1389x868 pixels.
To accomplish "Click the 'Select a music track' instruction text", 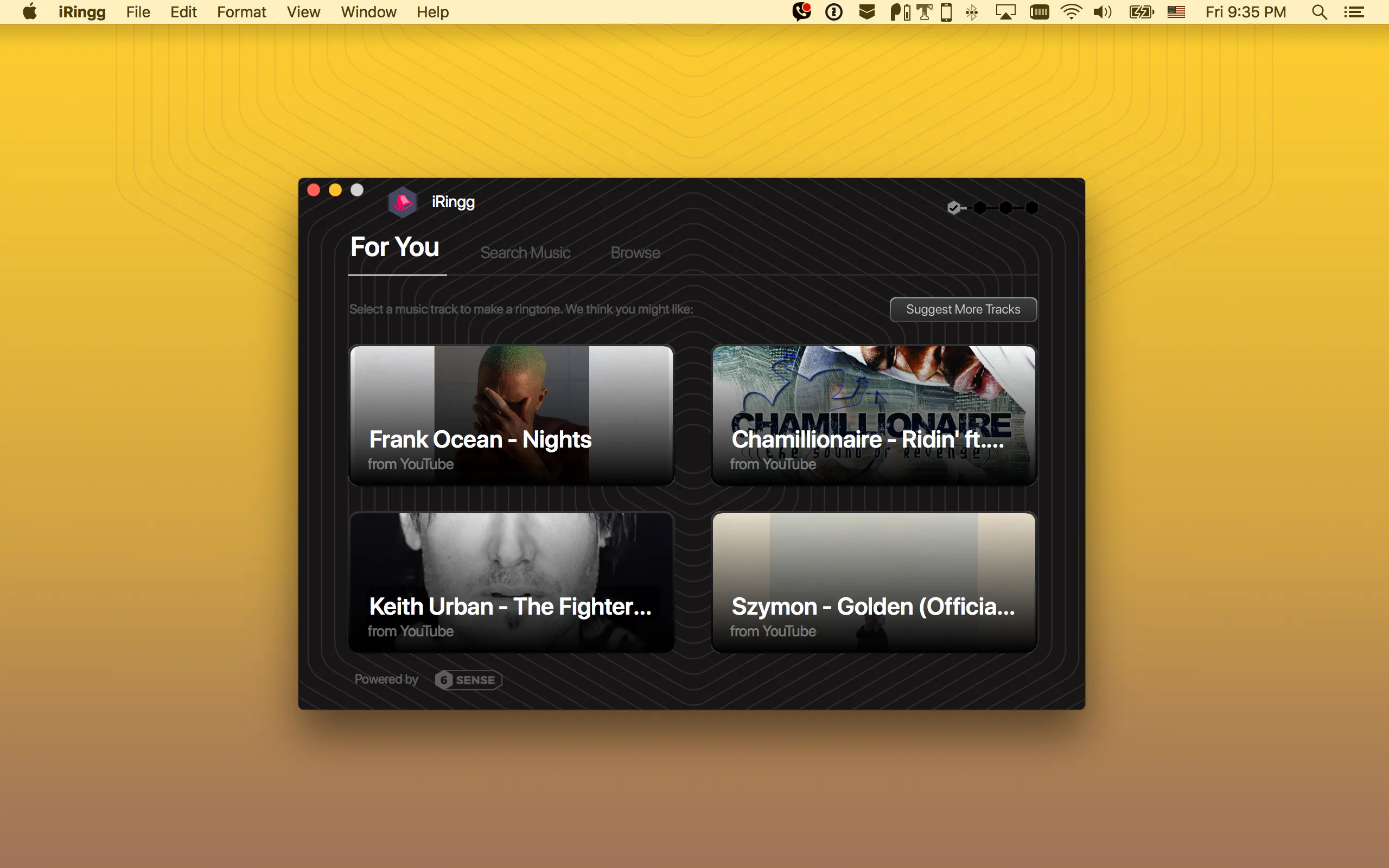I will pyautogui.click(x=521, y=309).
